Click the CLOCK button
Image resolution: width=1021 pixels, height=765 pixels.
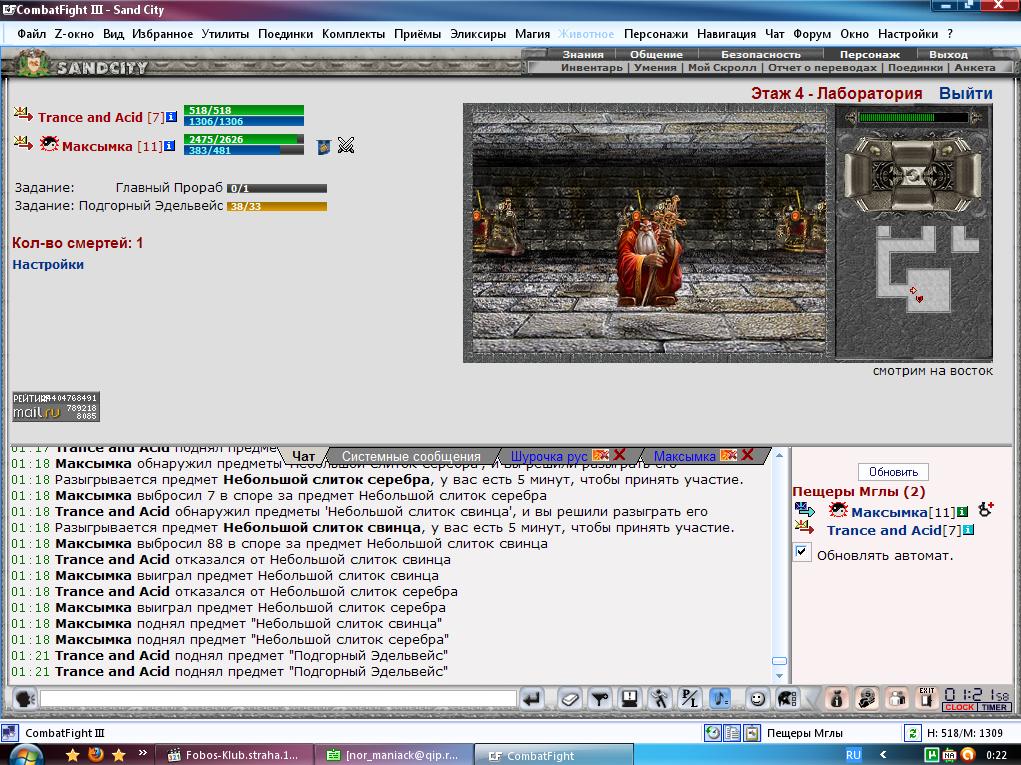(959, 707)
